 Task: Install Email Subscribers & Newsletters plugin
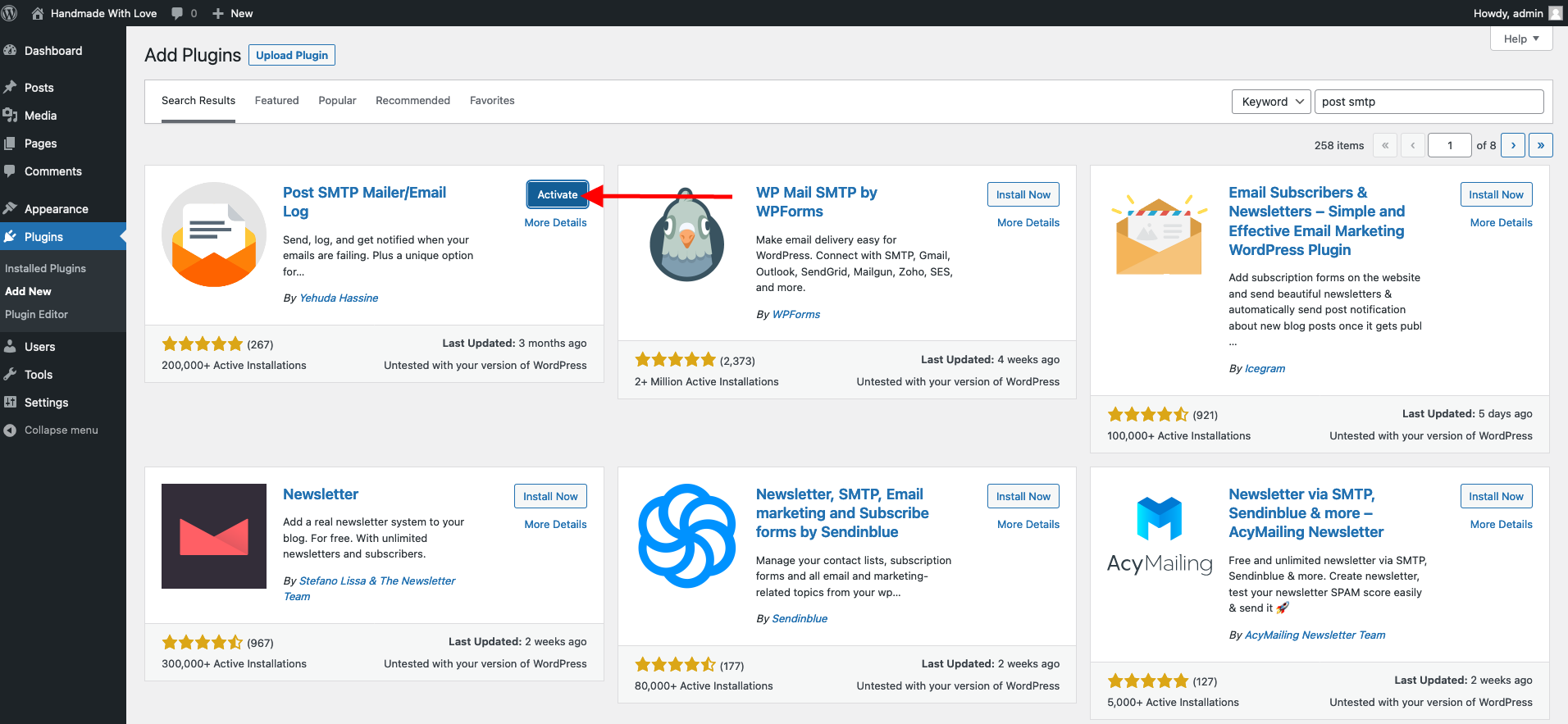click(1496, 194)
